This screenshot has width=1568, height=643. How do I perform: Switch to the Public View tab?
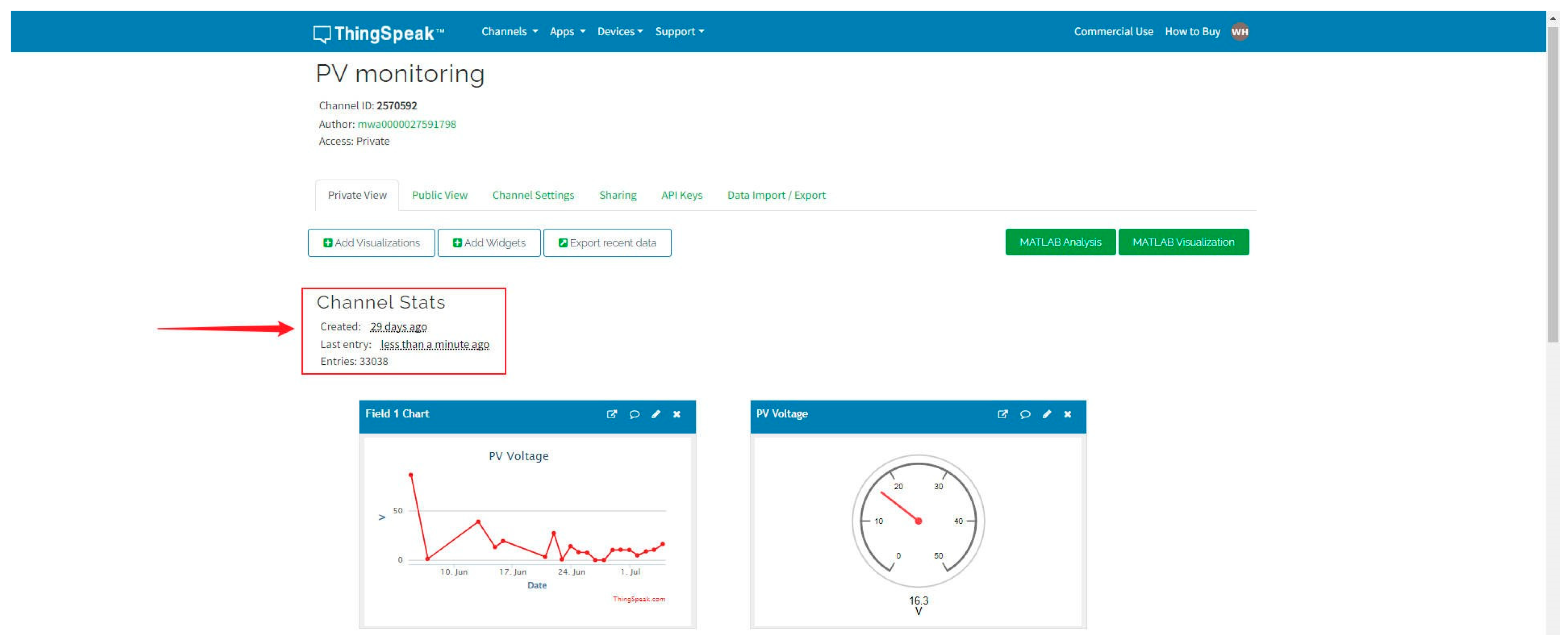coord(439,195)
